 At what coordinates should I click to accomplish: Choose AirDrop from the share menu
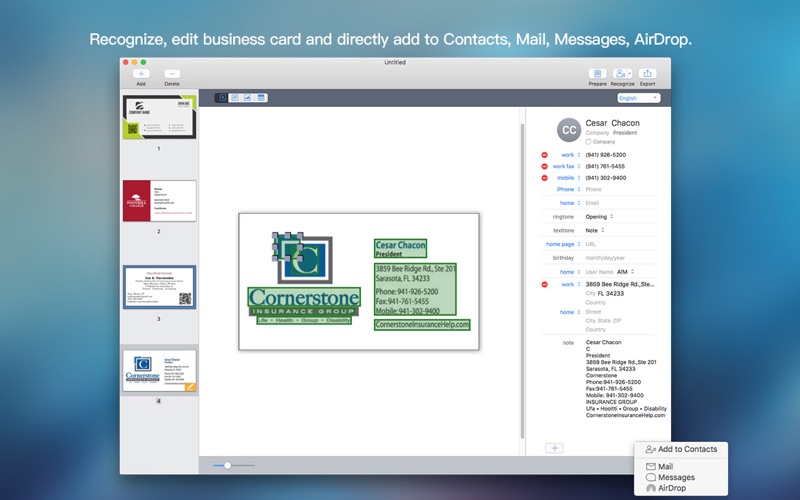[x=666, y=488]
